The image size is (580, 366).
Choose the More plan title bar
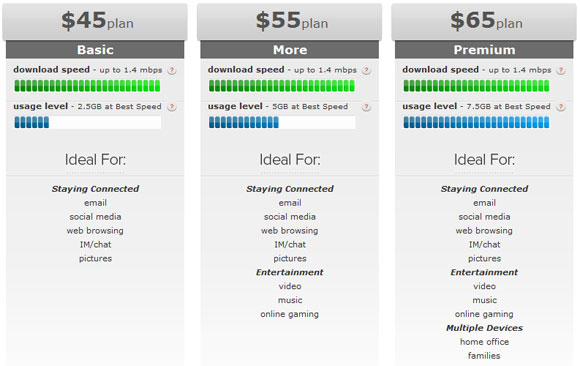(x=290, y=50)
